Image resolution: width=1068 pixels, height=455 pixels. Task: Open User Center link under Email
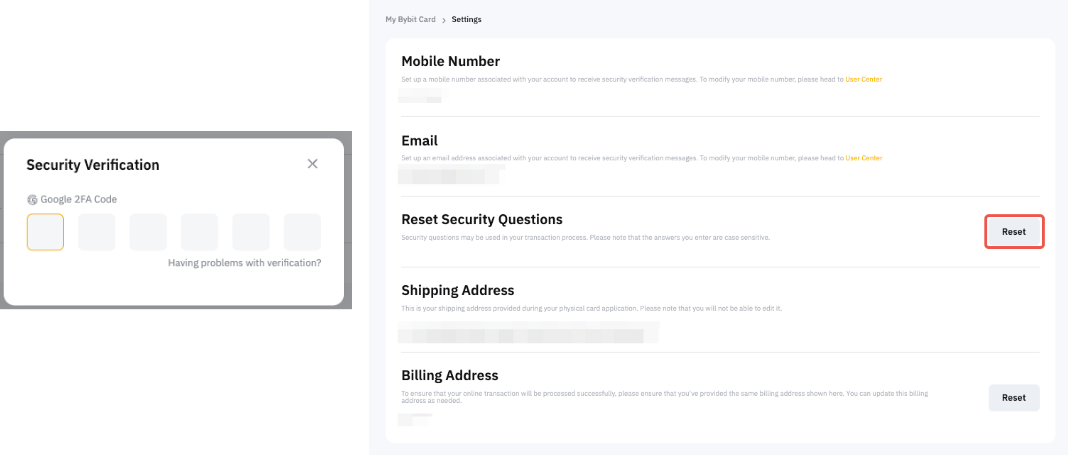pyautogui.click(x=864, y=158)
